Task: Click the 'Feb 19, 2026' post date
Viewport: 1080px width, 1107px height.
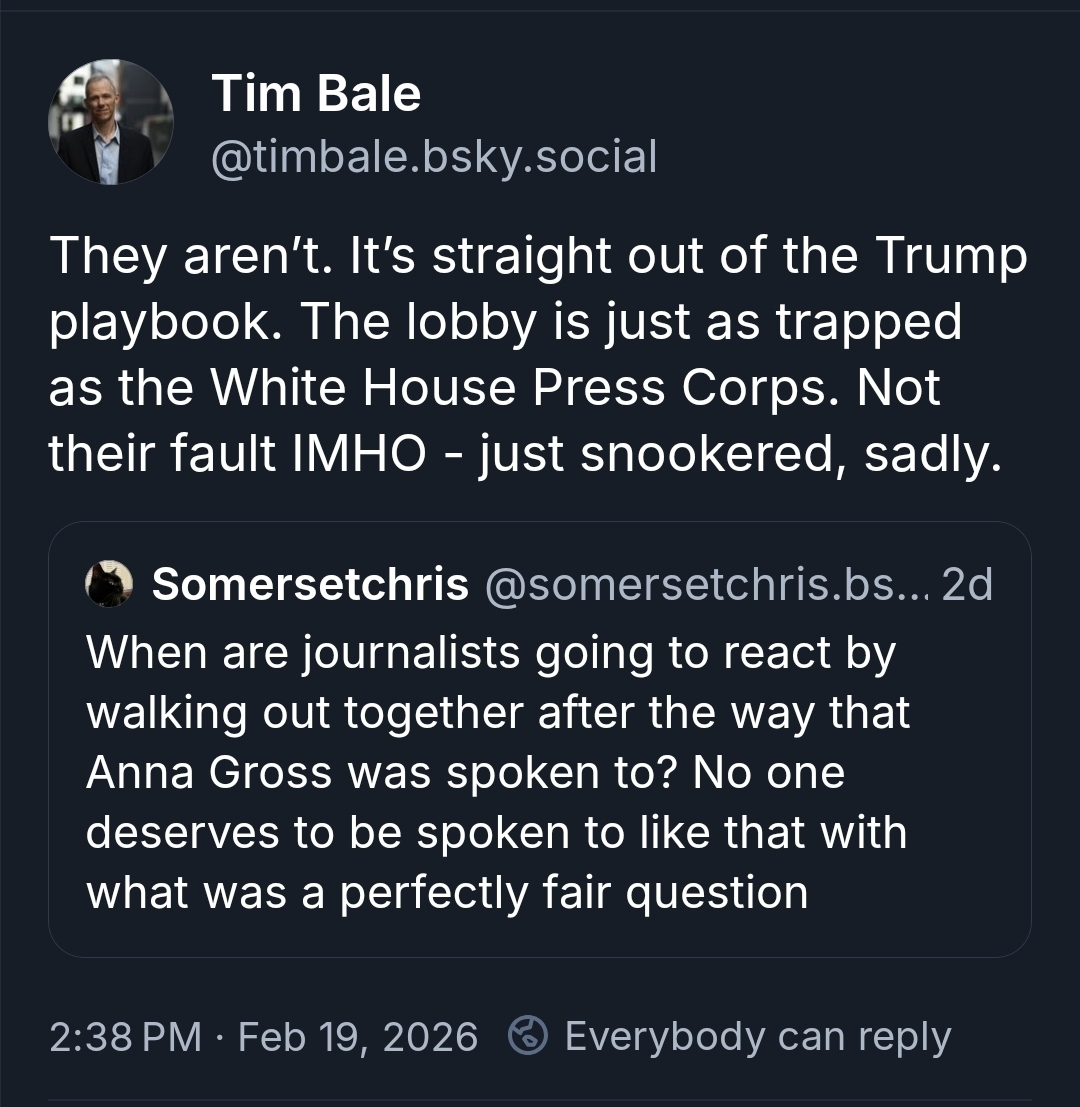Action: (x=358, y=1036)
